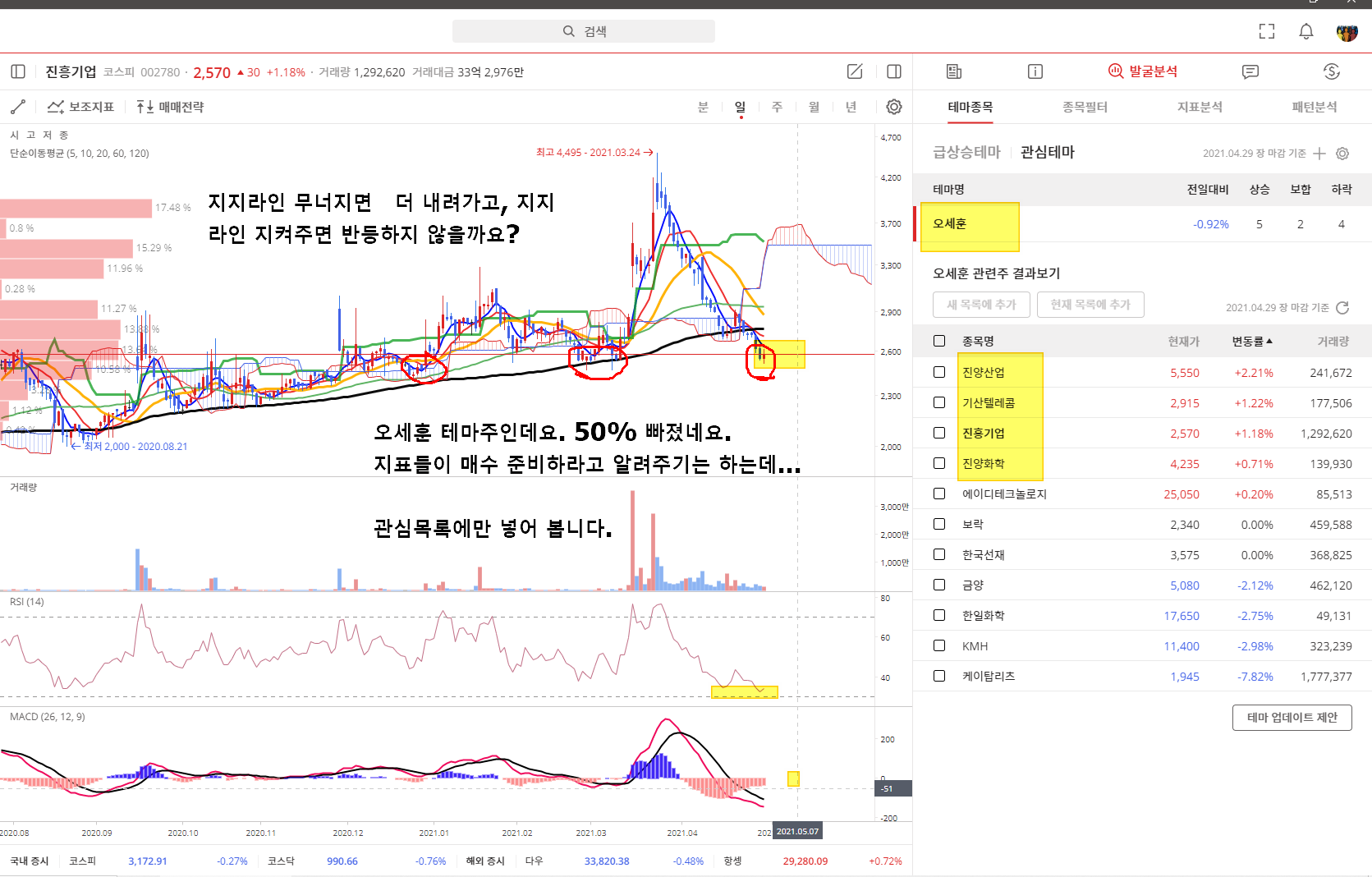Open 에이디테크놀로지 stock name

(x=1004, y=494)
